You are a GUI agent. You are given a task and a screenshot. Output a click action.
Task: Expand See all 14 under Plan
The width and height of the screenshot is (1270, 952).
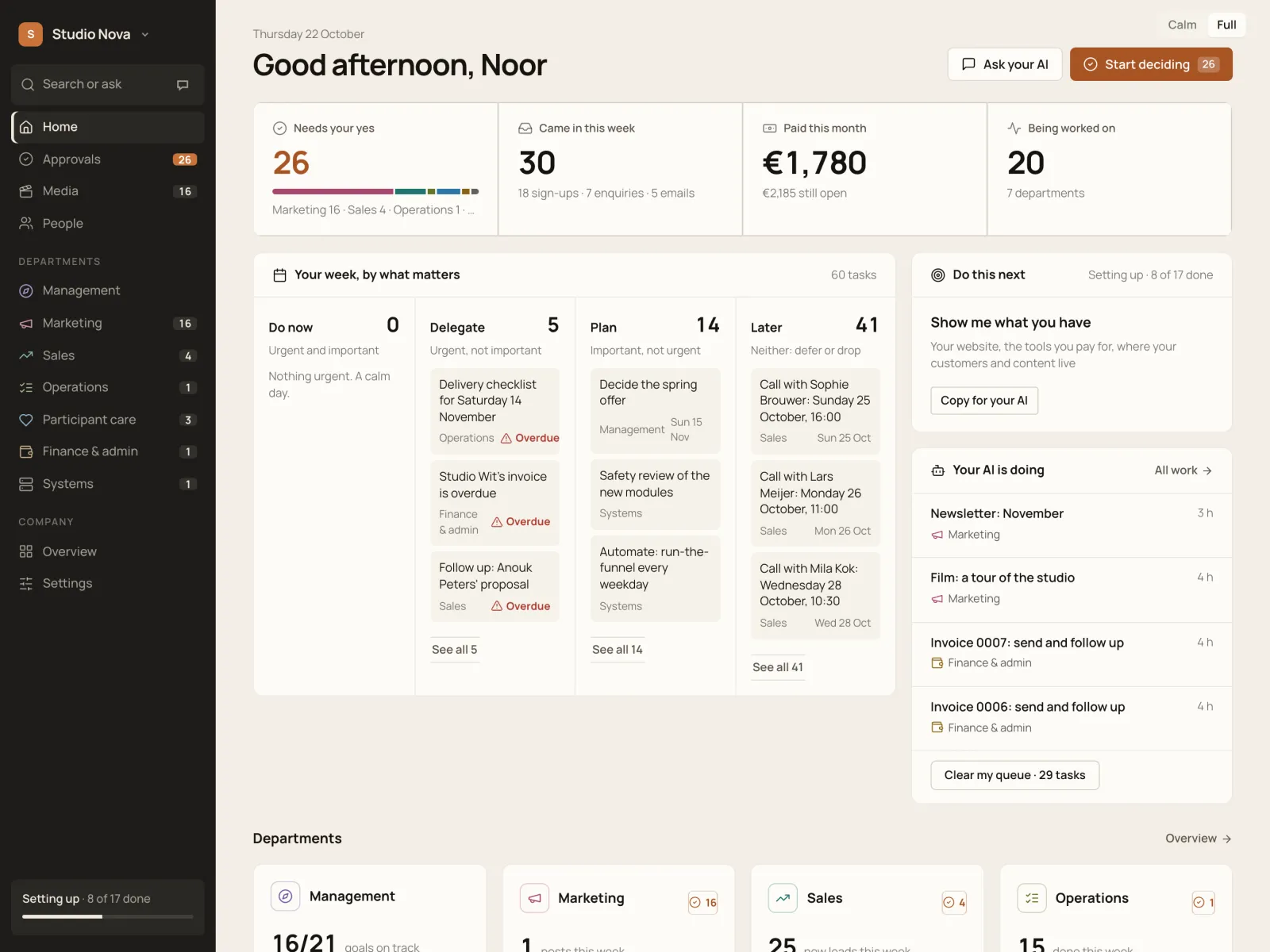click(618, 650)
